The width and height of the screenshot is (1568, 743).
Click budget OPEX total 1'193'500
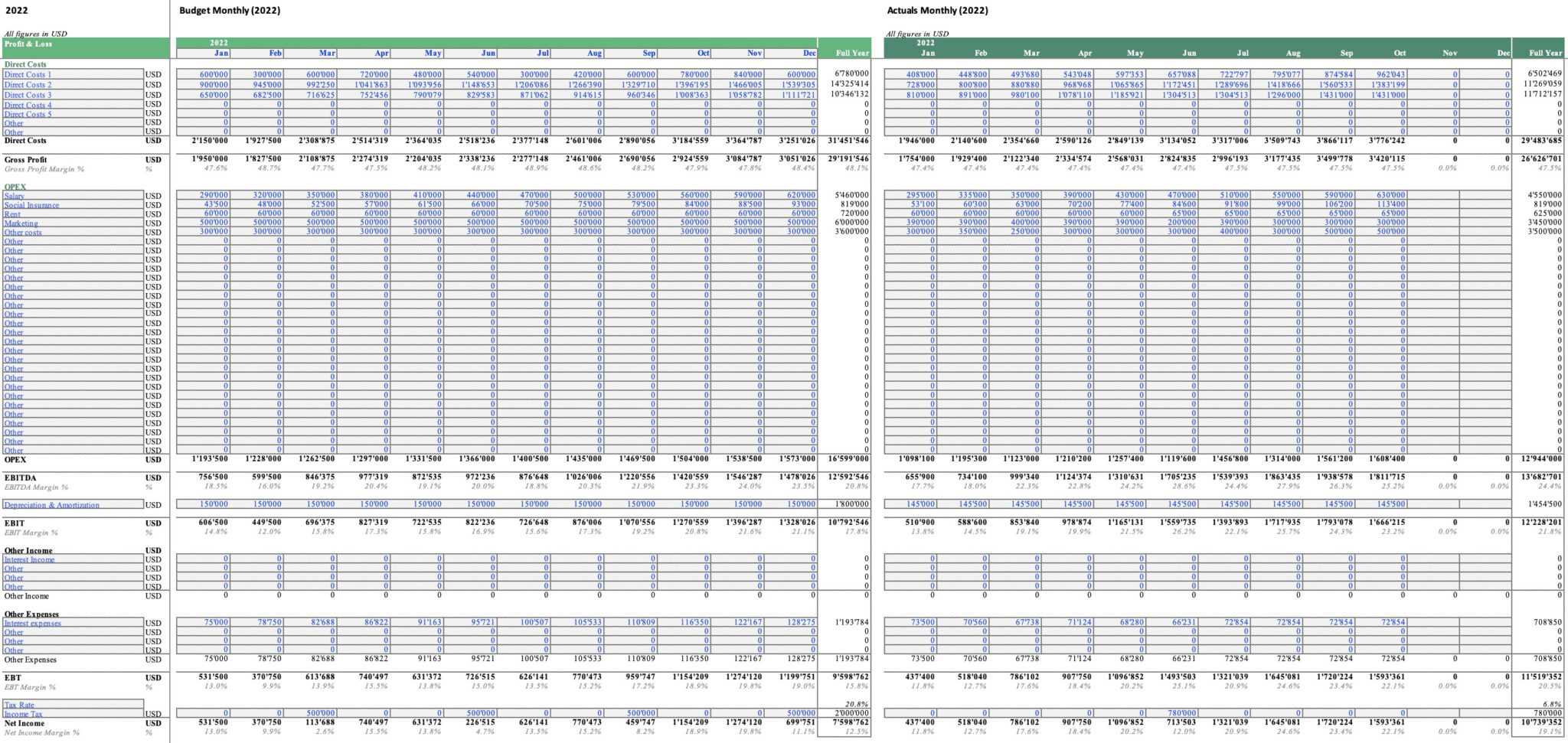coord(210,459)
